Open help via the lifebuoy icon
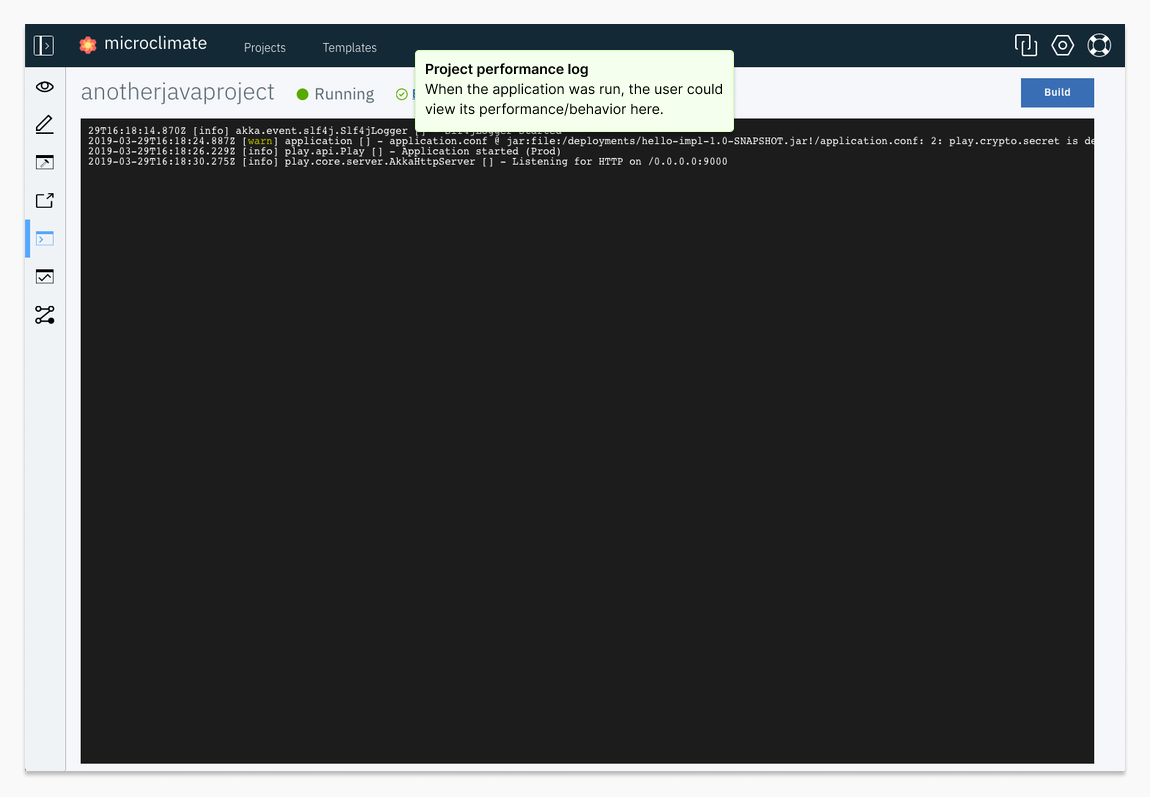Screen dimensions: 1150x797 (x=1099, y=45)
